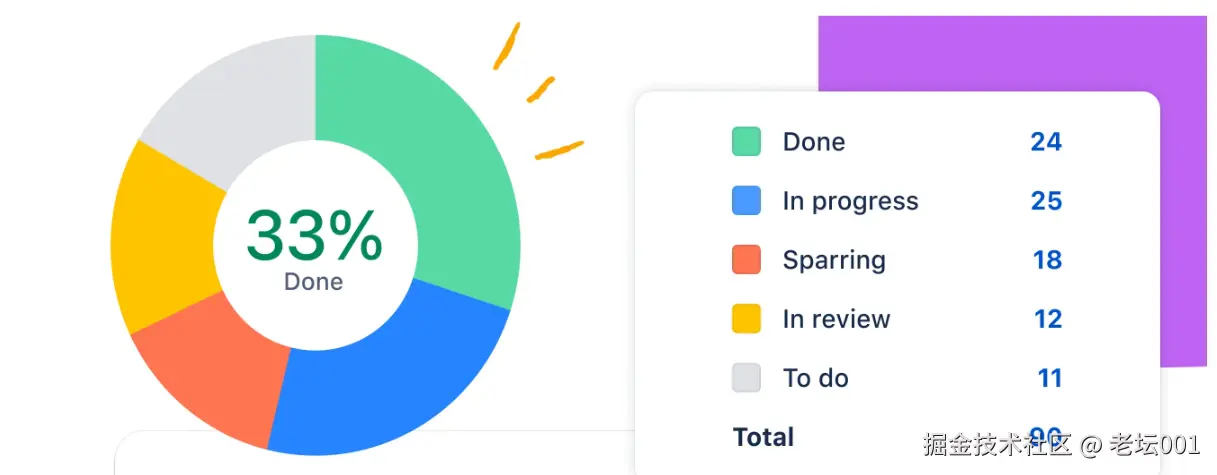Open the In progress count 25
Image resolution: width=1217 pixels, height=475 pixels.
1045,201
